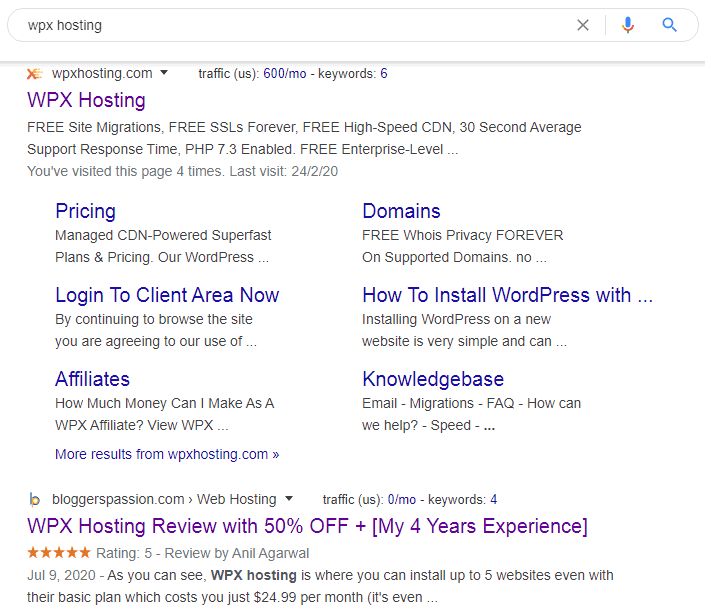Click 'Managed CDN-Powered Superfast' snippet
Viewport: 705px width, 611px height.
tap(163, 235)
